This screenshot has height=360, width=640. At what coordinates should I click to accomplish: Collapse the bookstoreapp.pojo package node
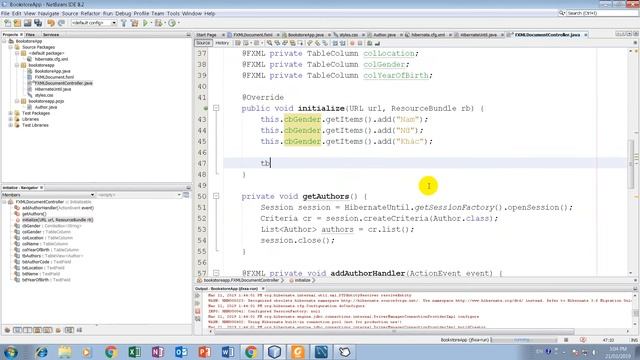[17, 101]
